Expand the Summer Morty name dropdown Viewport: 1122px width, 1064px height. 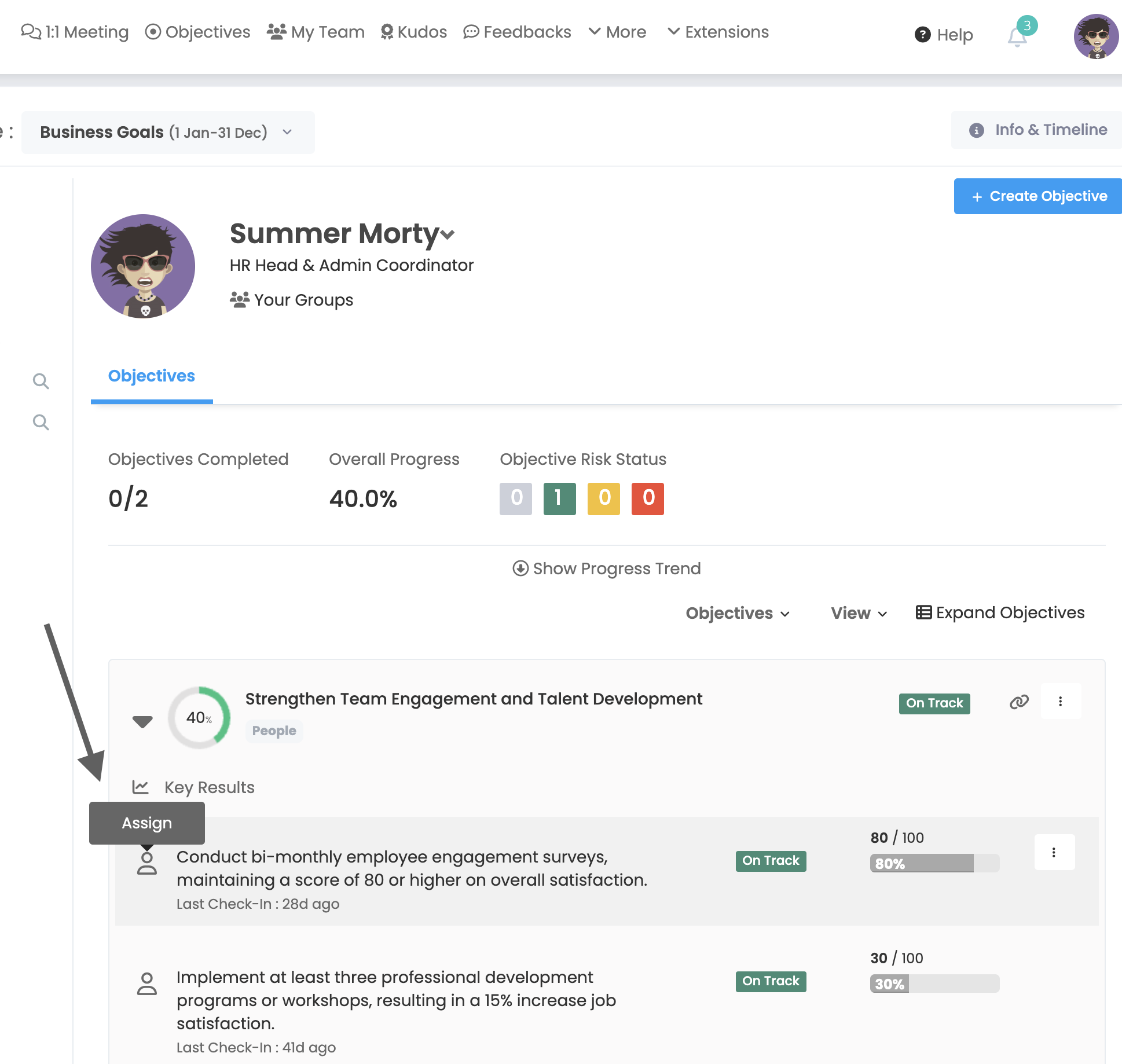click(x=448, y=235)
